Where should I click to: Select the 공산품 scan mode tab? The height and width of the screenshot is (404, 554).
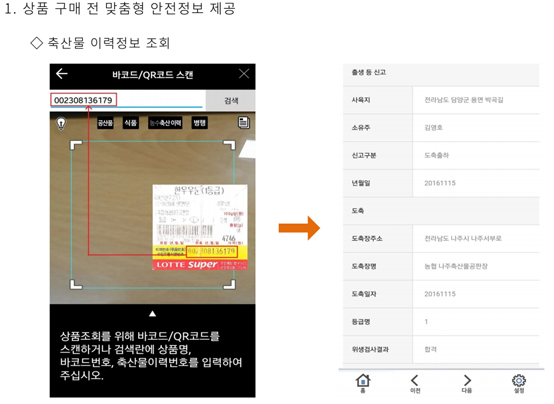click(105, 123)
